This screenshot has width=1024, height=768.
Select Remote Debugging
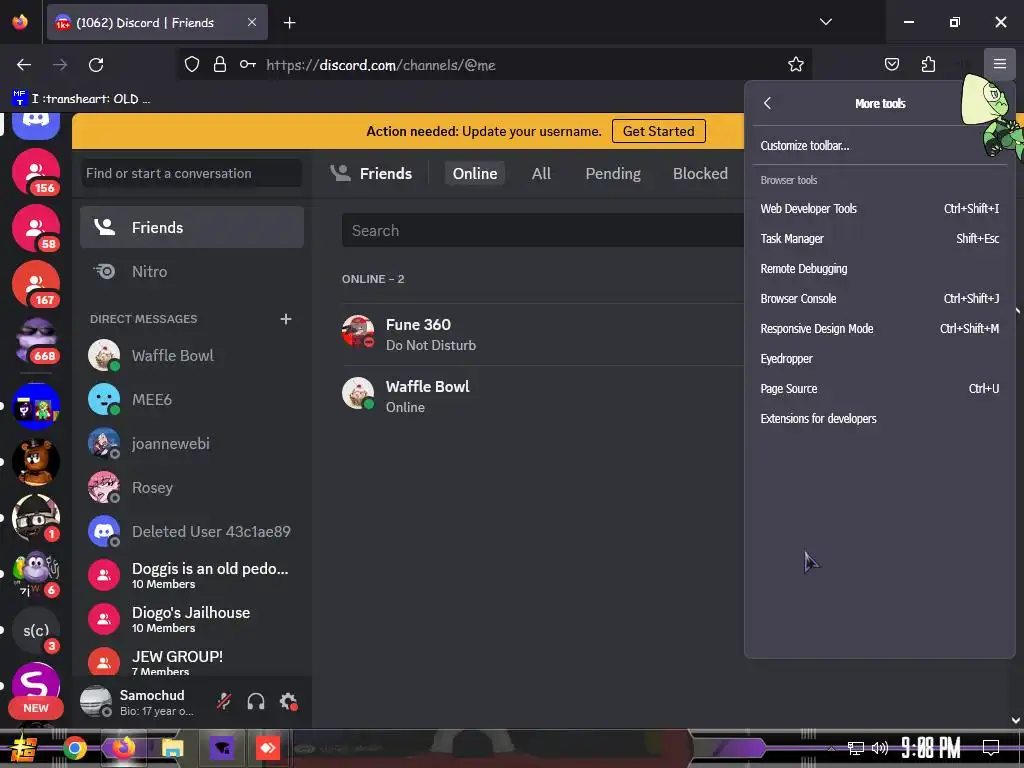click(x=879, y=268)
